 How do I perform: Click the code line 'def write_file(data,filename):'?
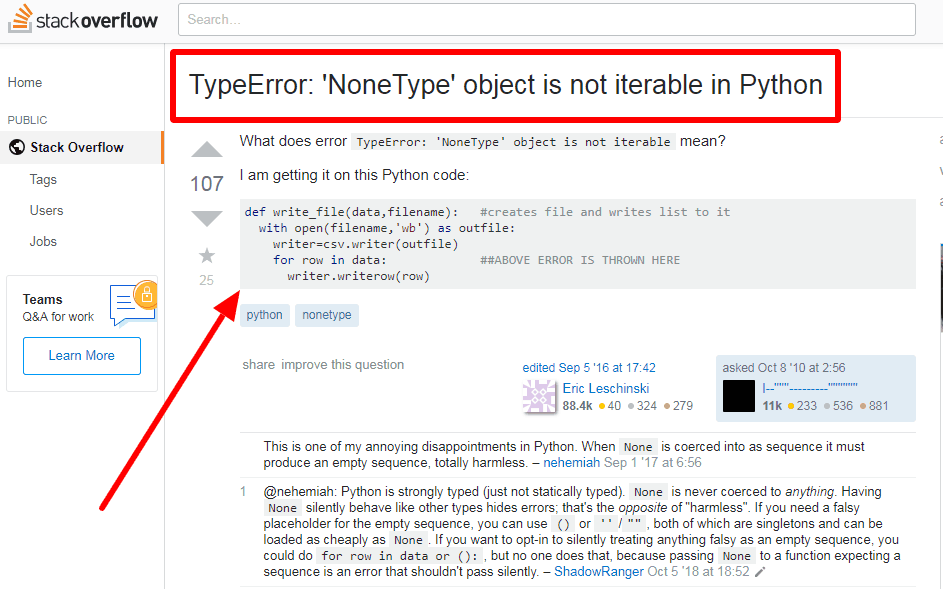351,212
